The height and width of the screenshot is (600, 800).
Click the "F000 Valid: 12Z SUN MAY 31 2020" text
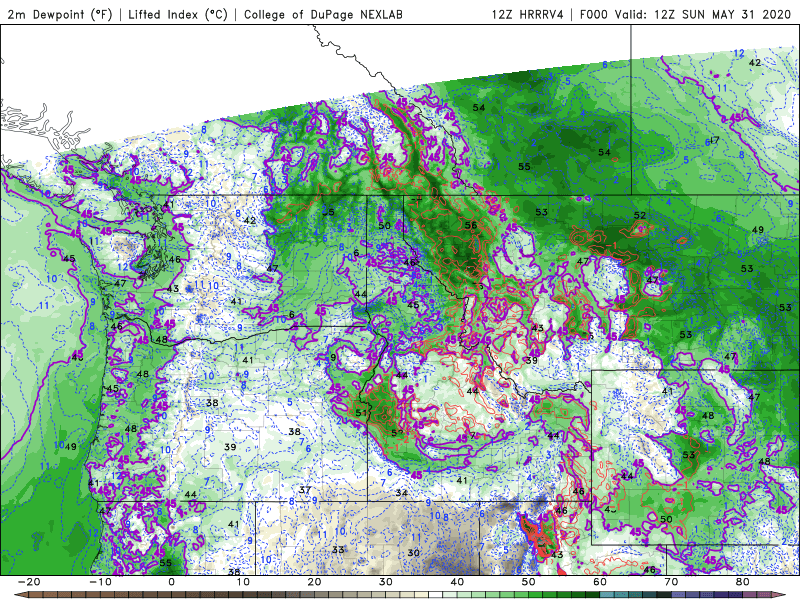pos(688,14)
